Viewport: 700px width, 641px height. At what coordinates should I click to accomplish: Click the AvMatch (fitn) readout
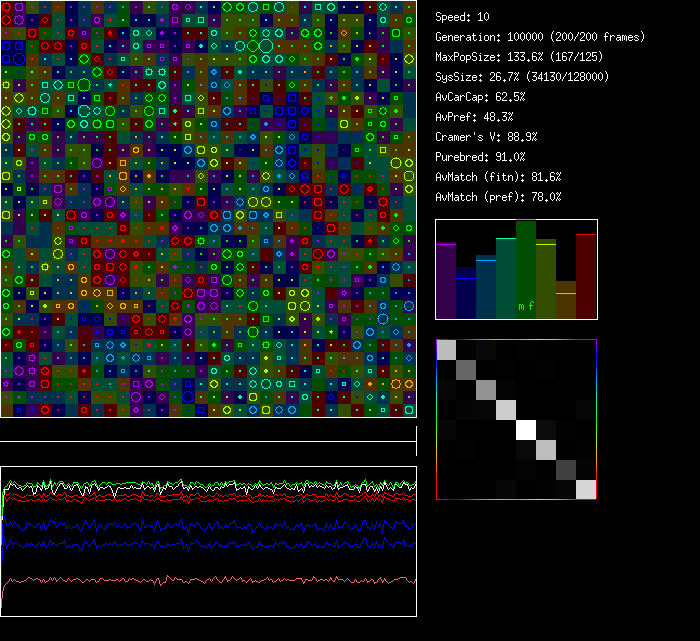(498, 177)
